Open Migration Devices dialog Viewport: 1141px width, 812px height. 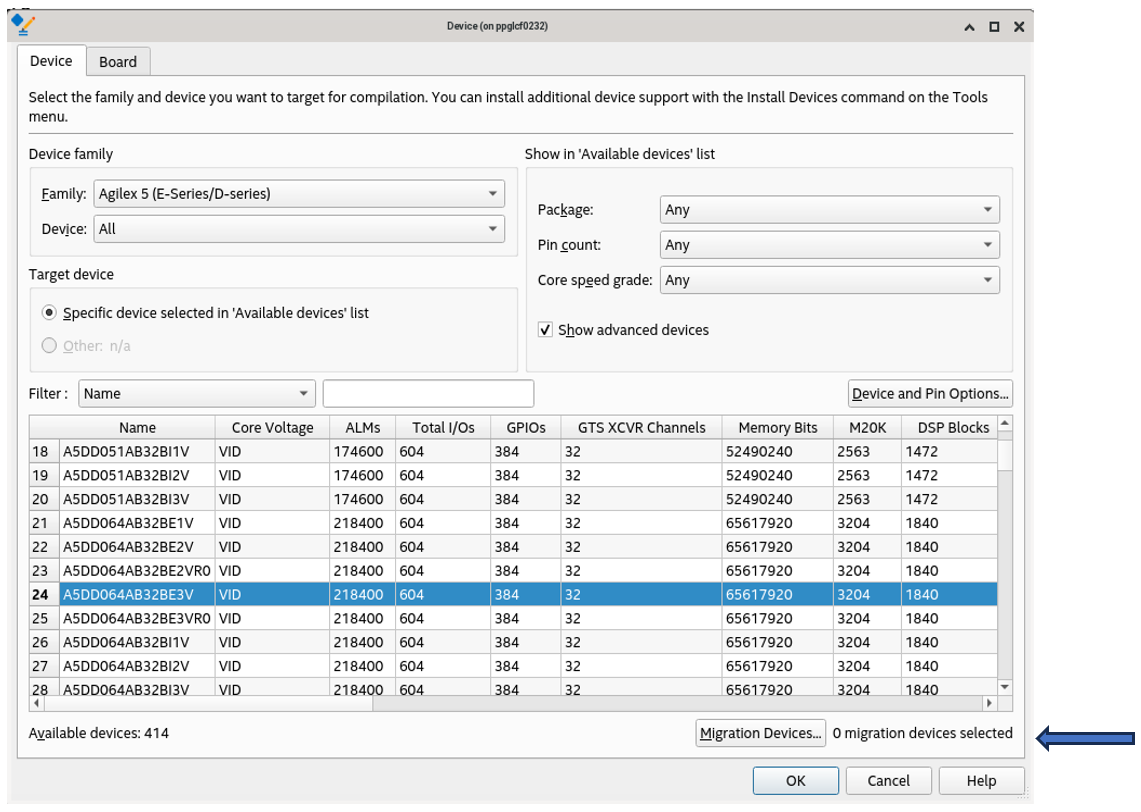(x=760, y=733)
